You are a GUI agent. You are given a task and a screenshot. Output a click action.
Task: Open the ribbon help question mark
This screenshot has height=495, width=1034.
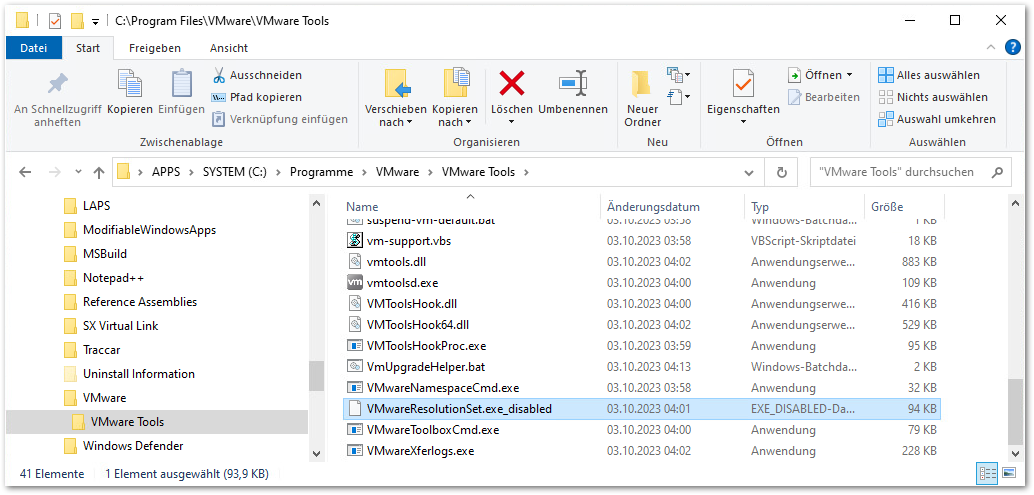tap(1012, 47)
